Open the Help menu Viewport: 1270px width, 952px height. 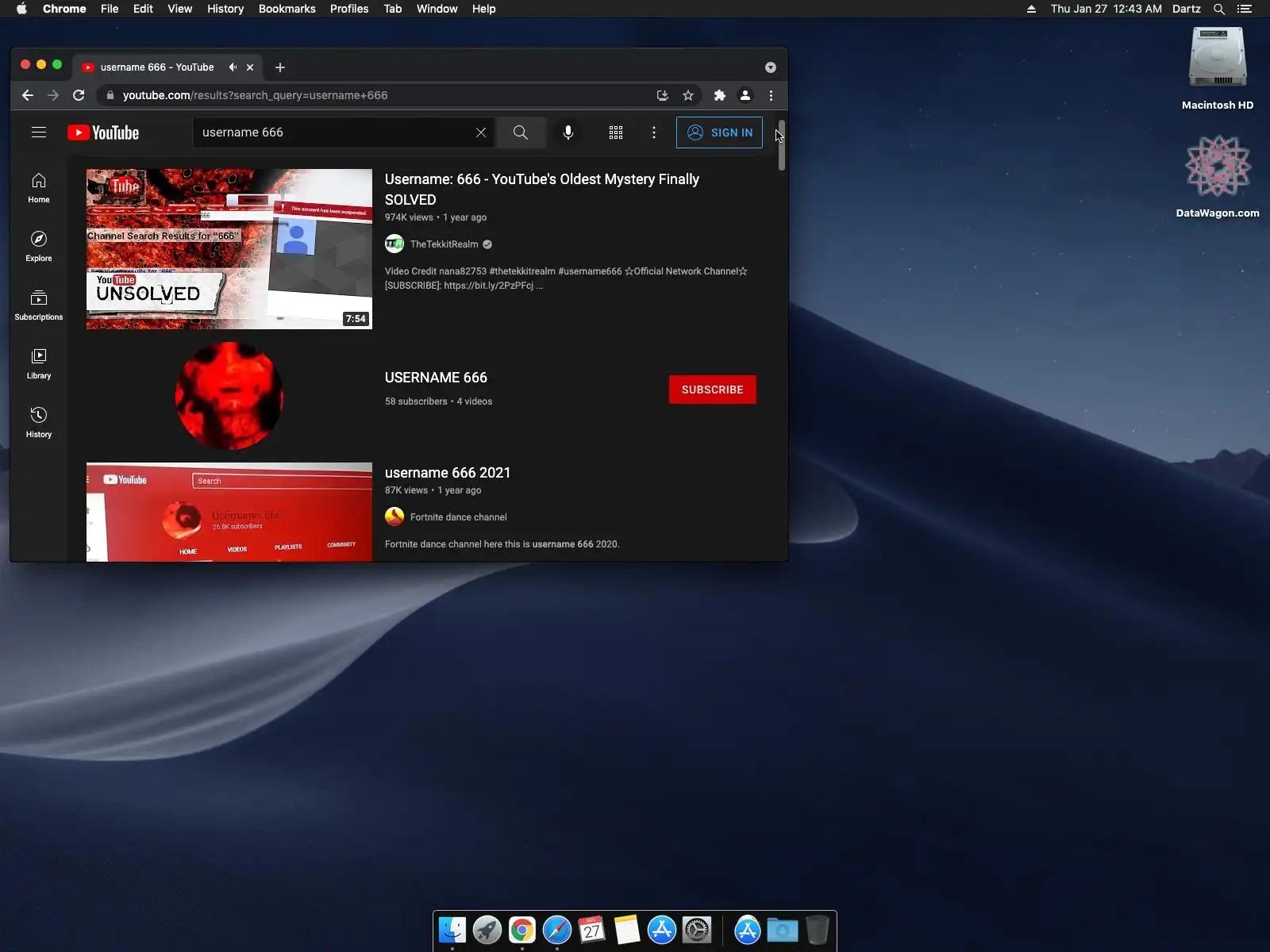(484, 9)
